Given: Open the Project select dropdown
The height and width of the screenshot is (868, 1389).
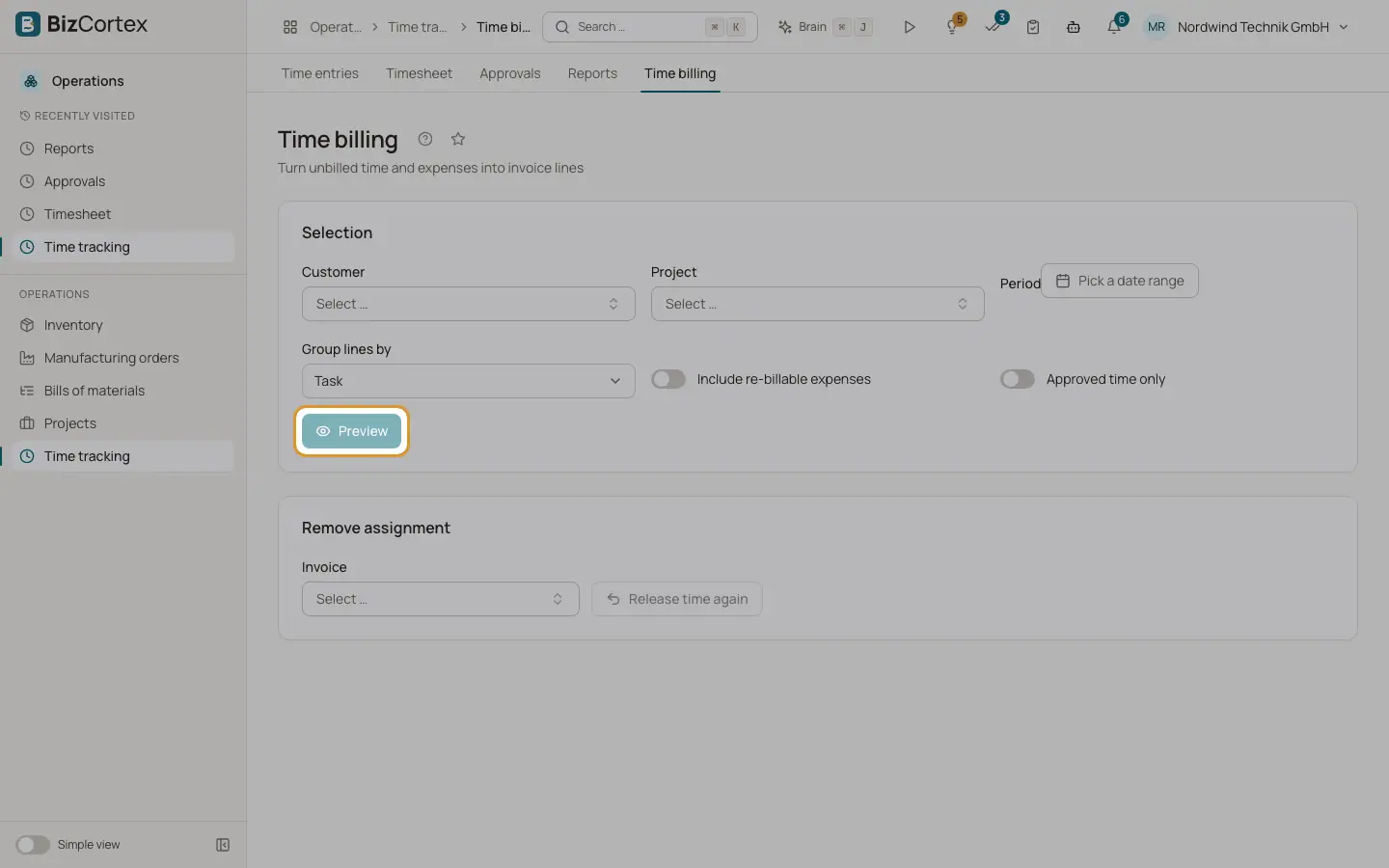Looking at the screenshot, I should [818, 304].
